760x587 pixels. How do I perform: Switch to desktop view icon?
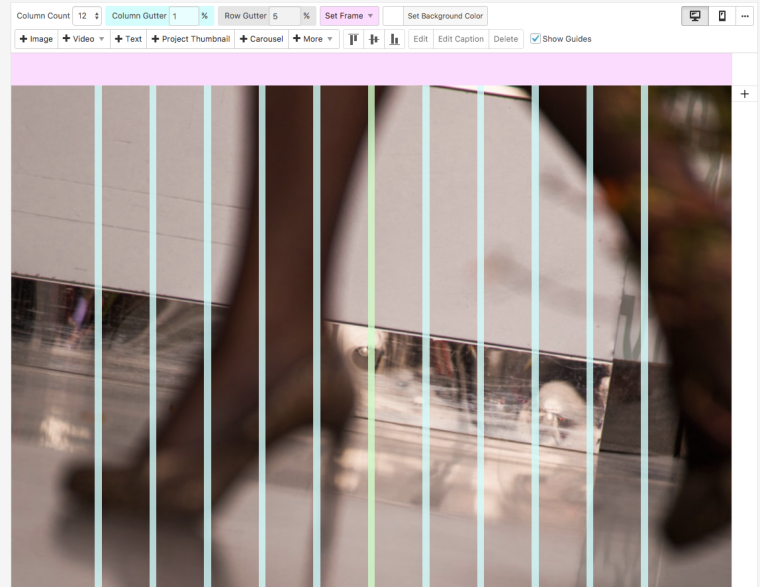[x=695, y=16]
